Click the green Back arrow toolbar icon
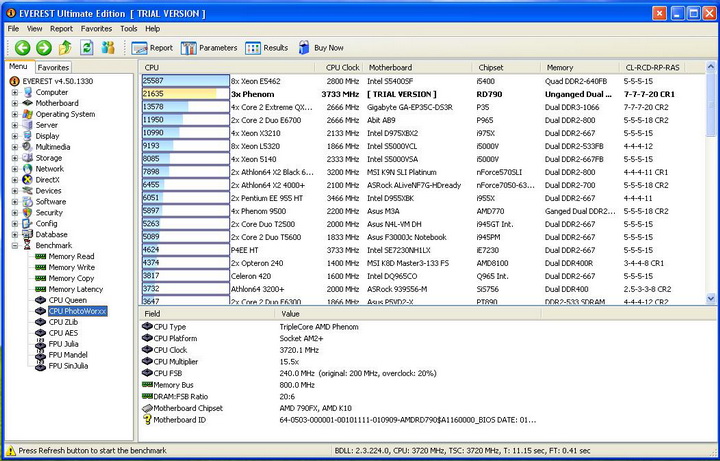The height and width of the screenshot is (461, 720). coord(22,47)
